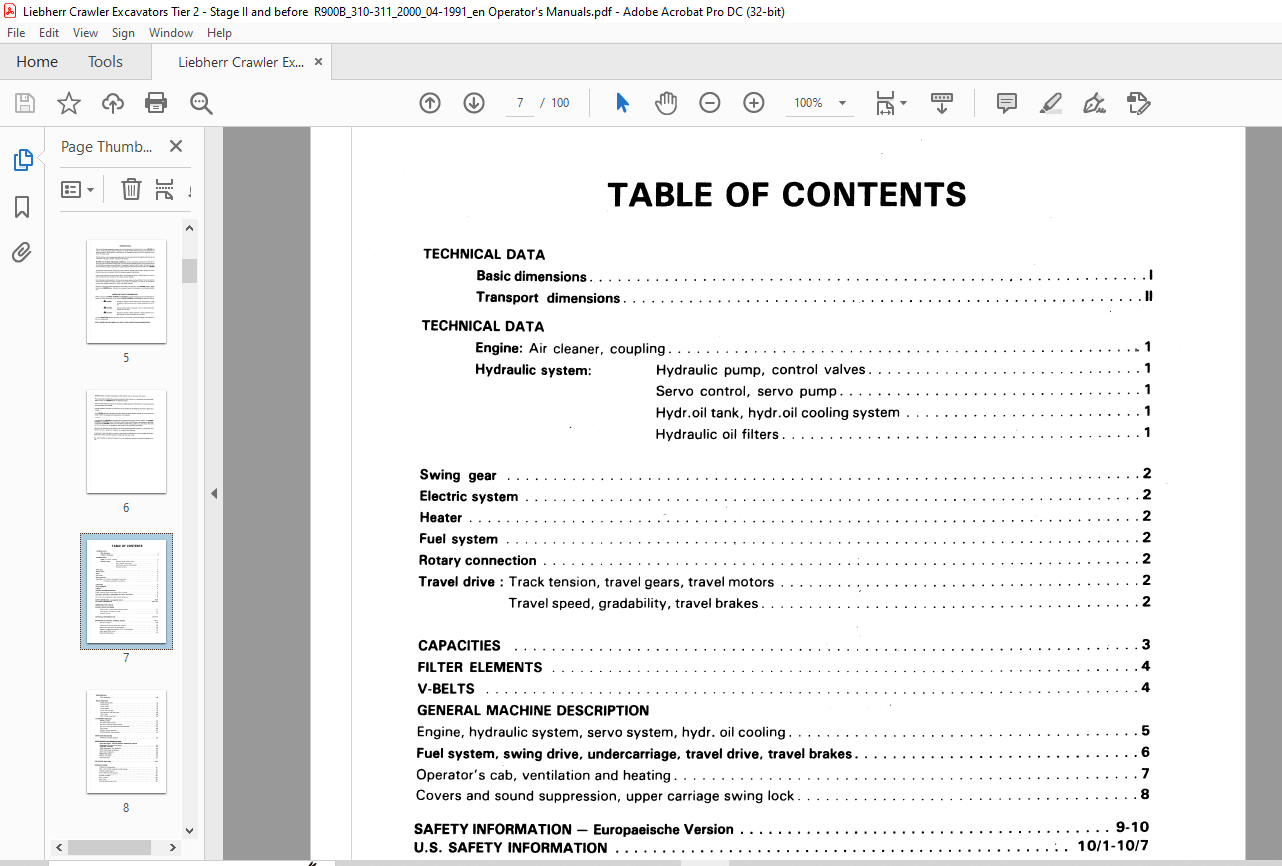Click the thumbnails vertical scrollbar handle
1282x866 pixels.
tap(189, 270)
